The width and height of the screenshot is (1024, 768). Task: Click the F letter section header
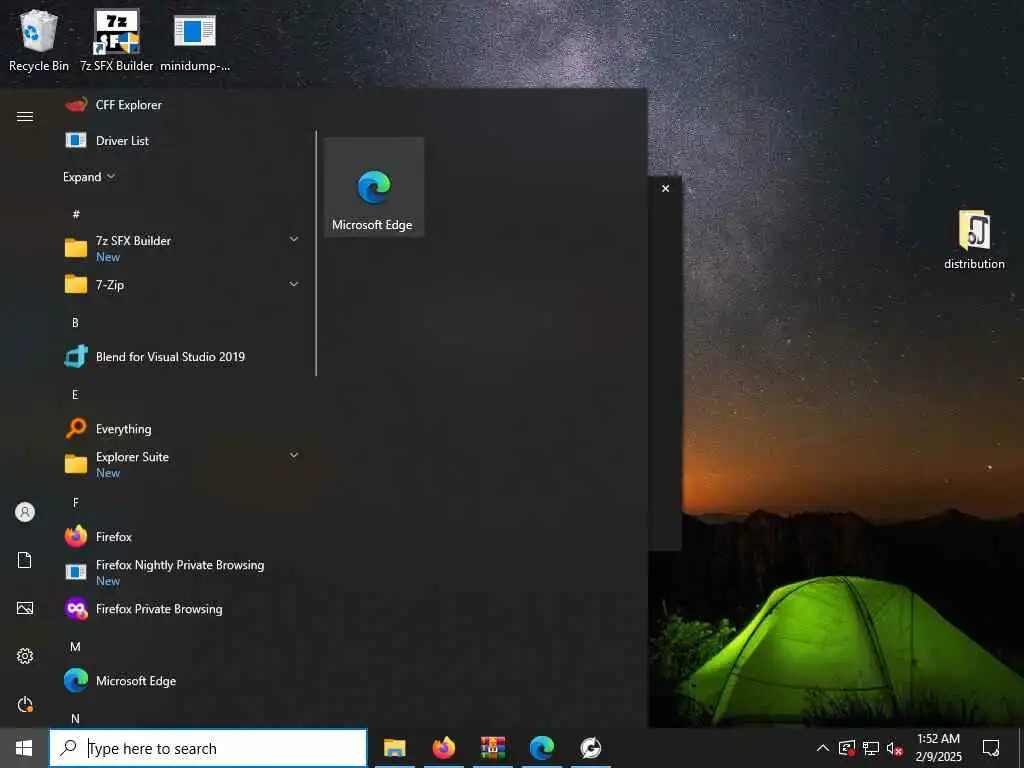click(x=75, y=502)
